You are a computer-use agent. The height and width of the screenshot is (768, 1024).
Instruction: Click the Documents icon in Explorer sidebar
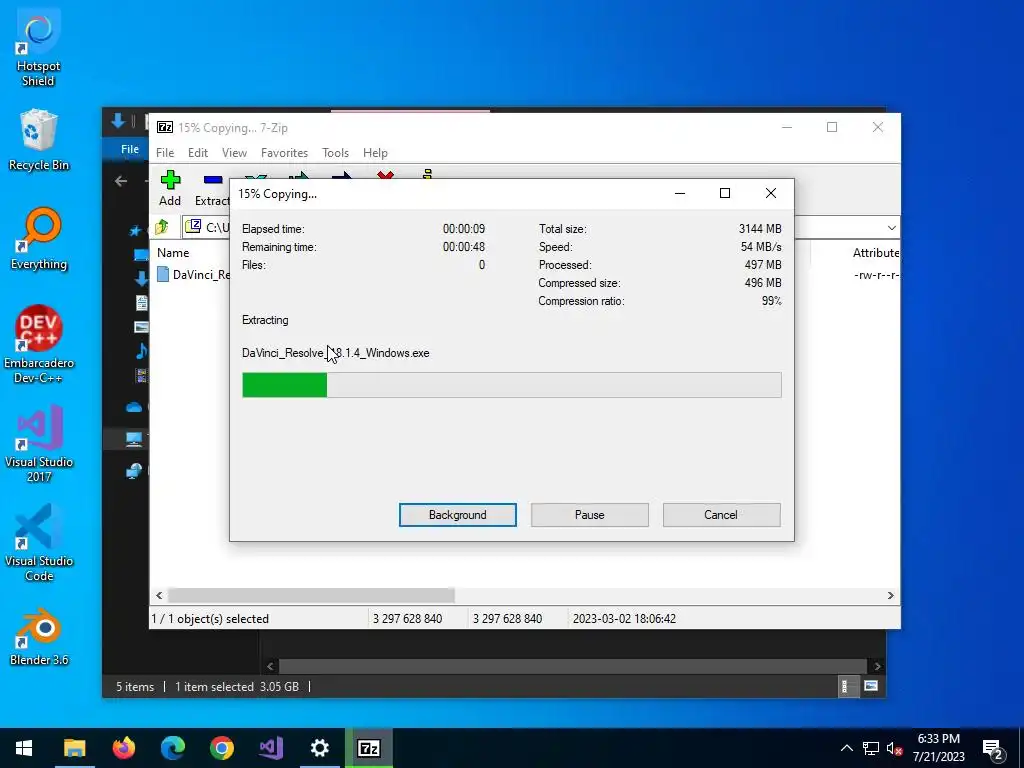(142, 302)
